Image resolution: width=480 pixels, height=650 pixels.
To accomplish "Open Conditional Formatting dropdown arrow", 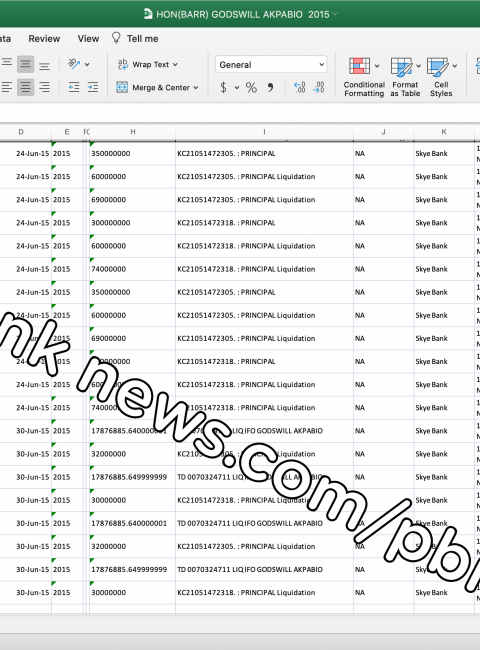I will pos(377,66).
